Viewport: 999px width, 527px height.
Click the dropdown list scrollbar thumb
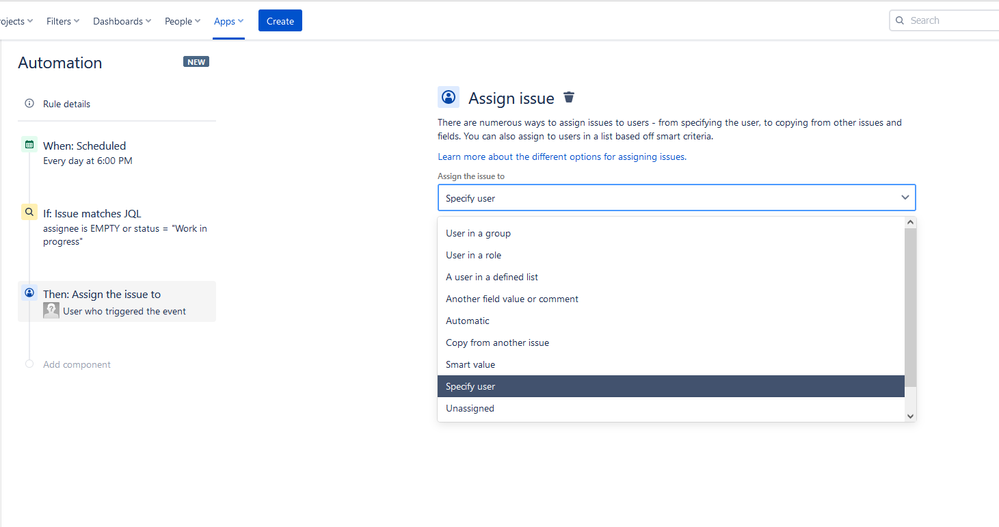pyautogui.click(x=910, y=307)
